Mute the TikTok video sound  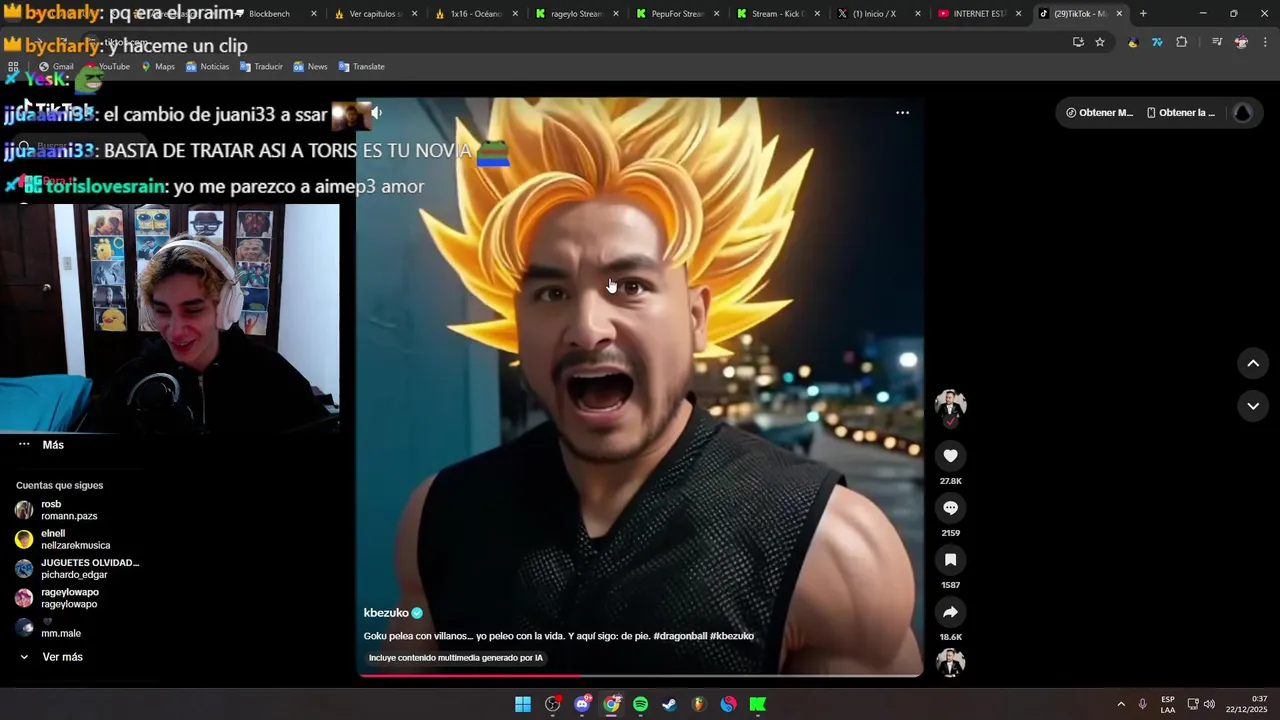pos(376,113)
